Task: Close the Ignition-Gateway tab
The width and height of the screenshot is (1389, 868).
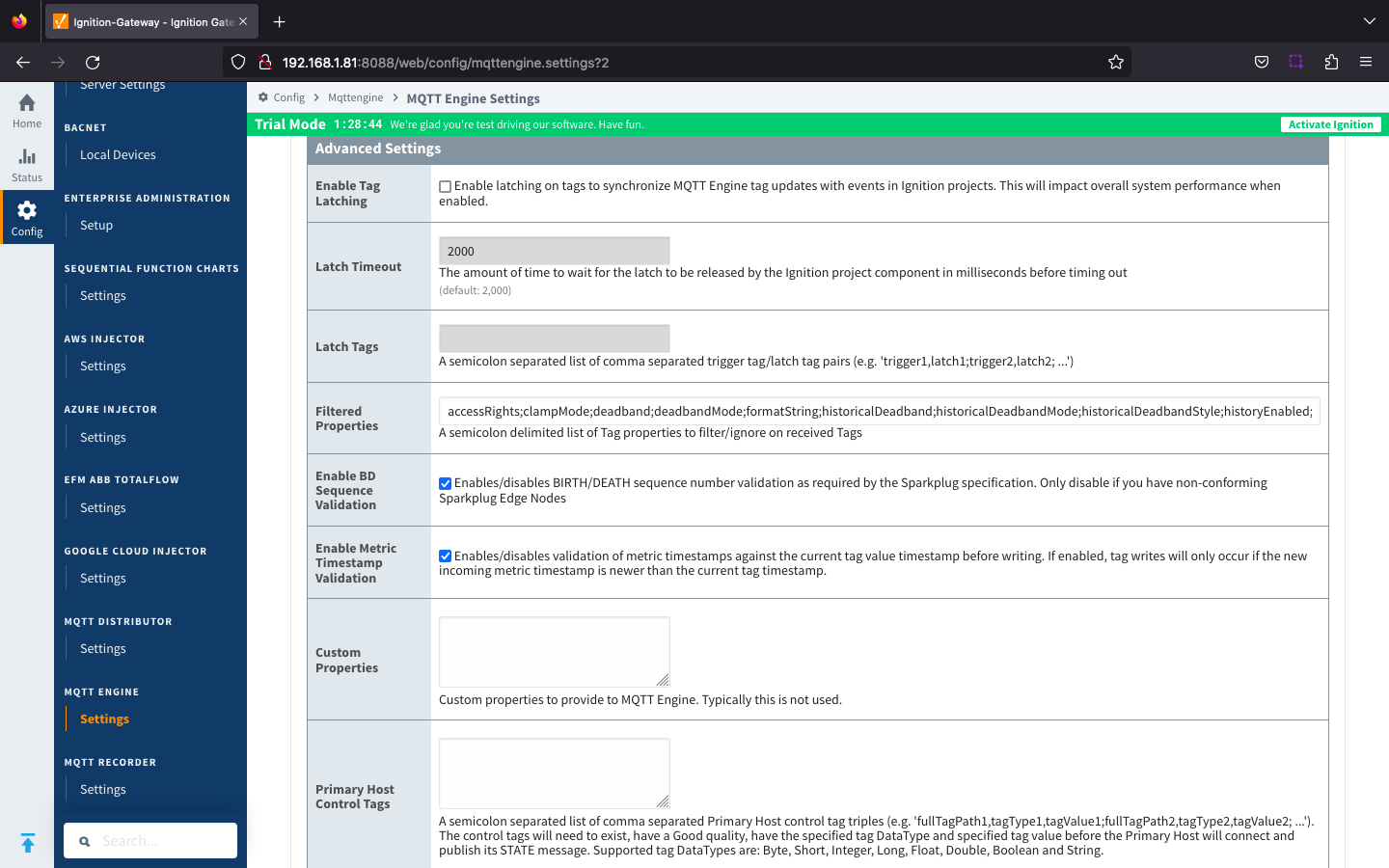Action: pyautogui.click(x=243, y=21)
